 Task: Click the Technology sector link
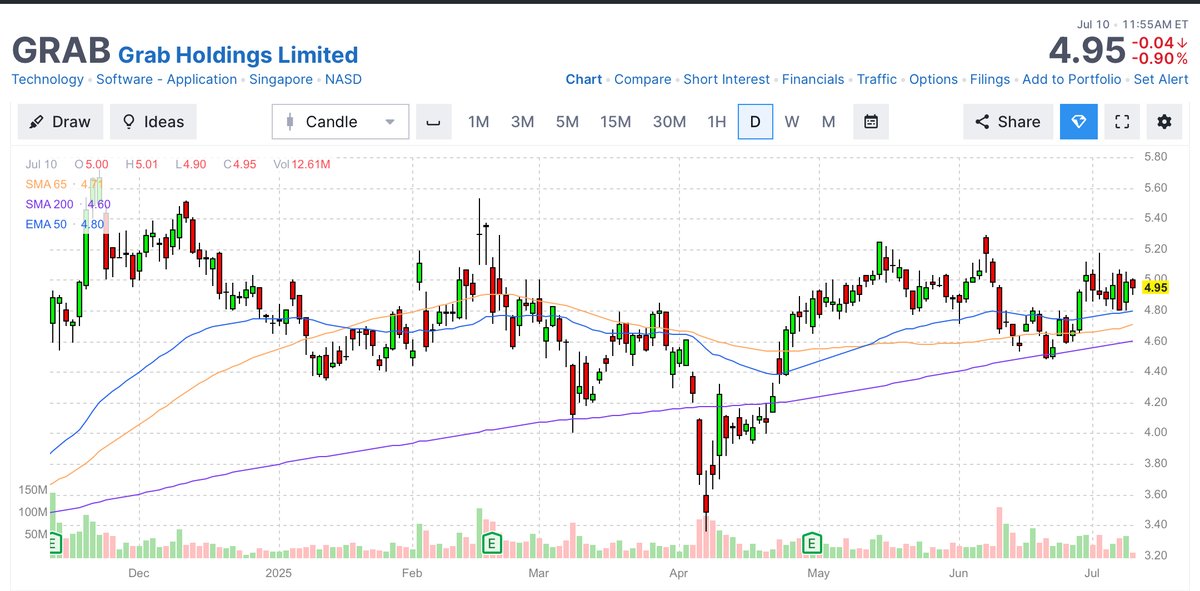(x=48, y=79)
